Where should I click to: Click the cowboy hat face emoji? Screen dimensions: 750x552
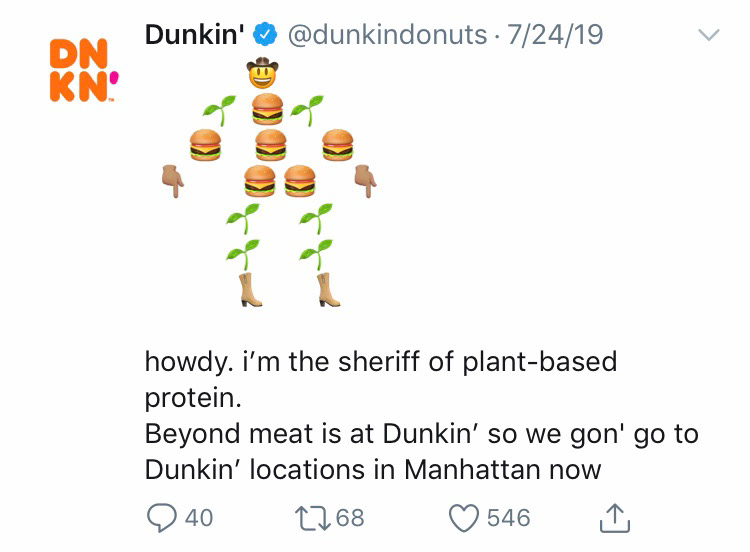coord(262,73)
